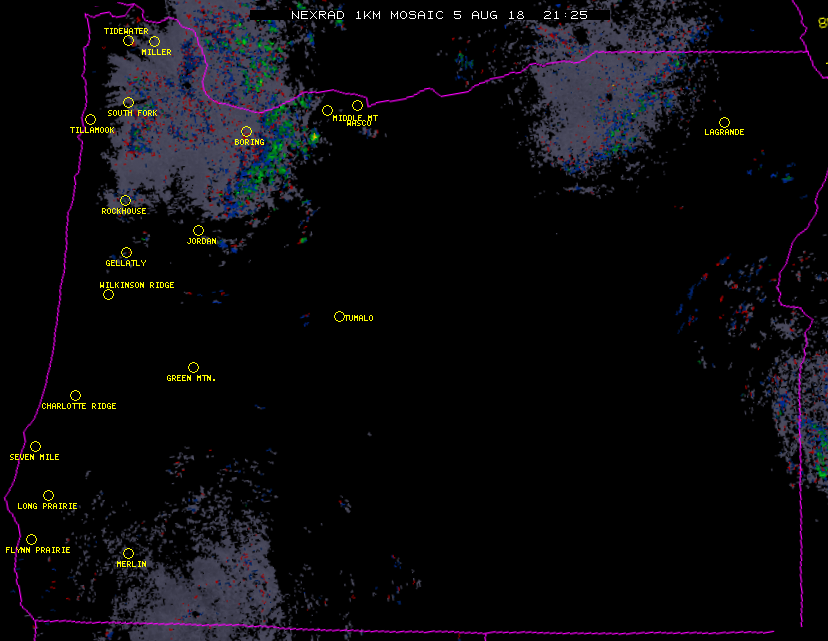Viewport: 828px width, 641px height.
Task: Select the Middle Mt station circle
Action: coord(327,110)
